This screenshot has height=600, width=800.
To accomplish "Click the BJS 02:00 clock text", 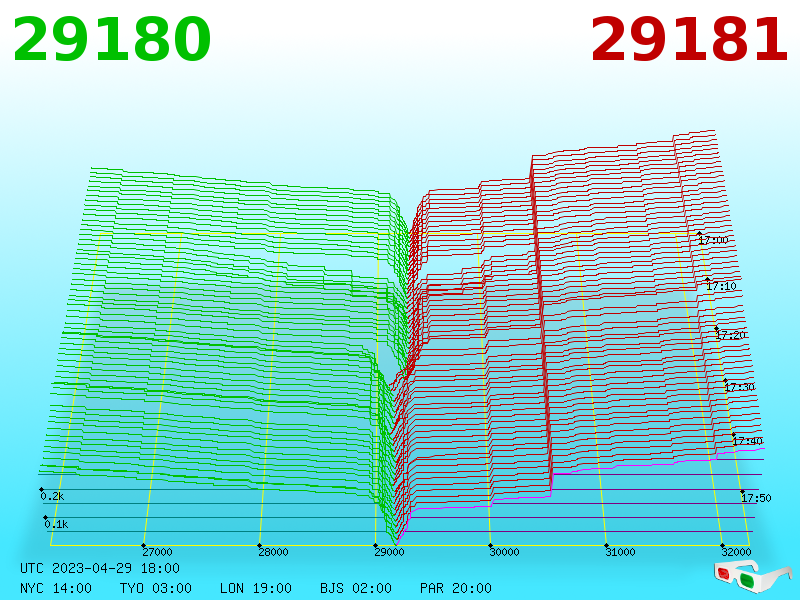I will (356, 588).
